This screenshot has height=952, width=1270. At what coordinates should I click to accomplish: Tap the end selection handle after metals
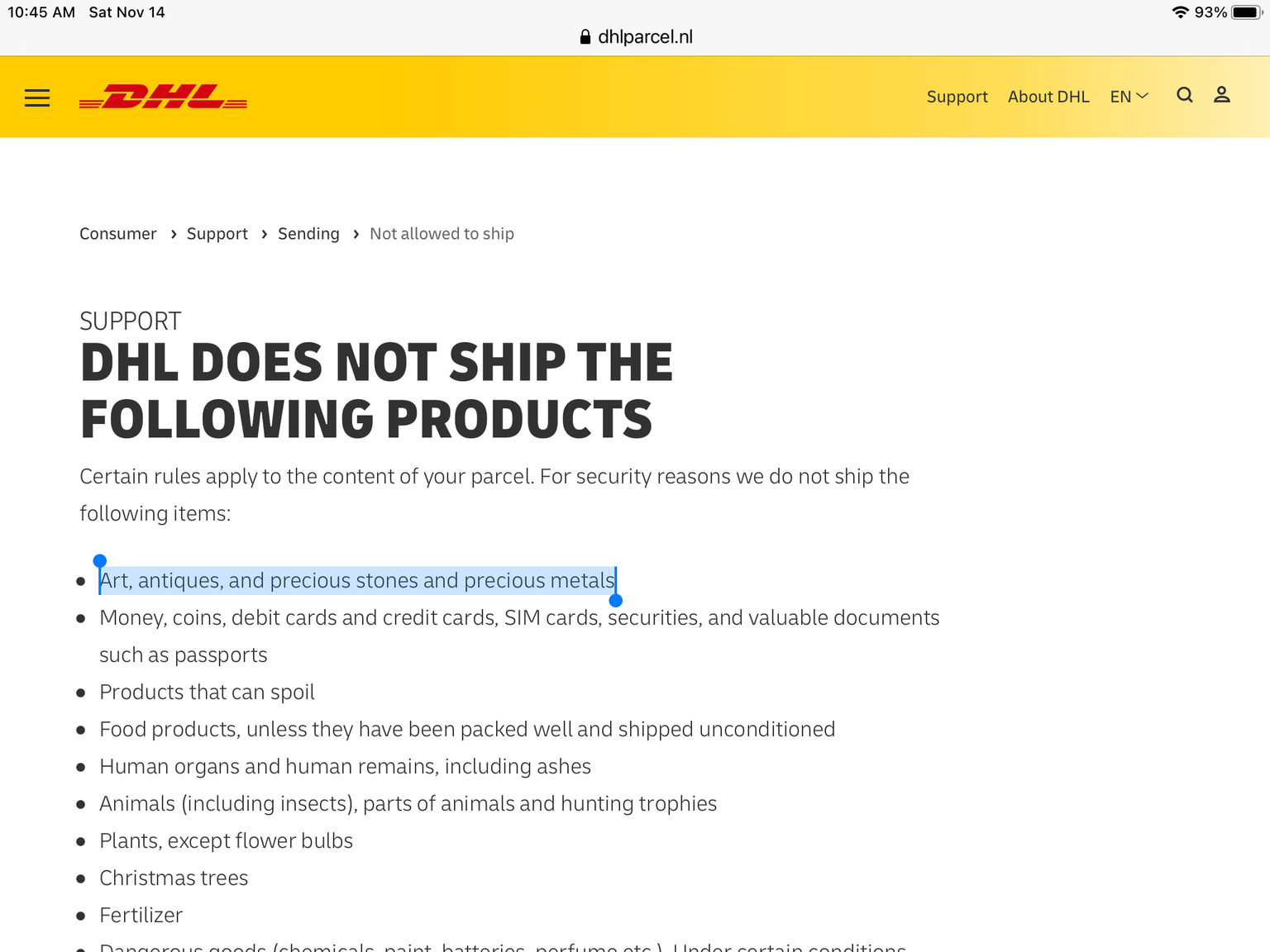point(616,601)
